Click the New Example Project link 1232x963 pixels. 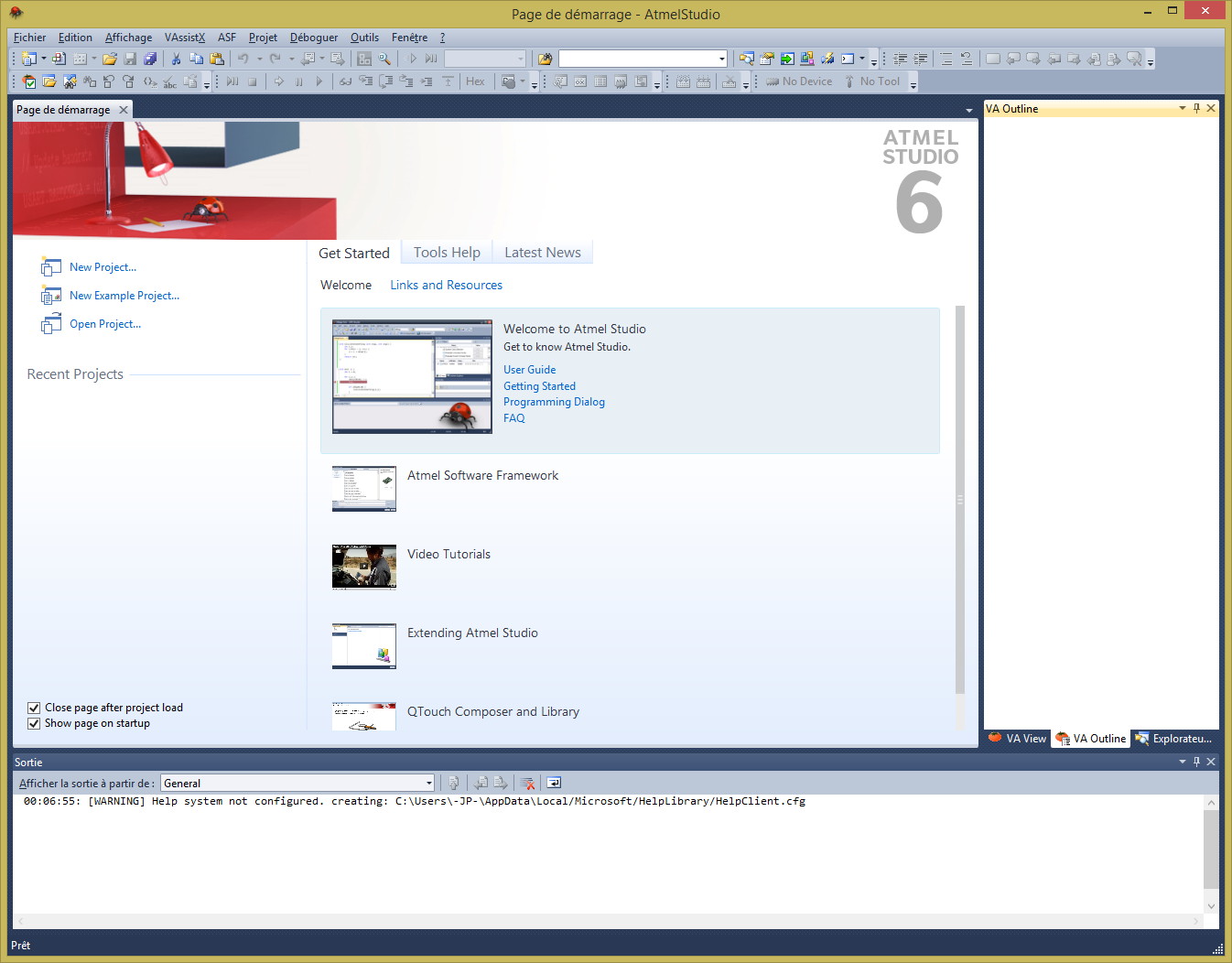[x=124, y=296]
